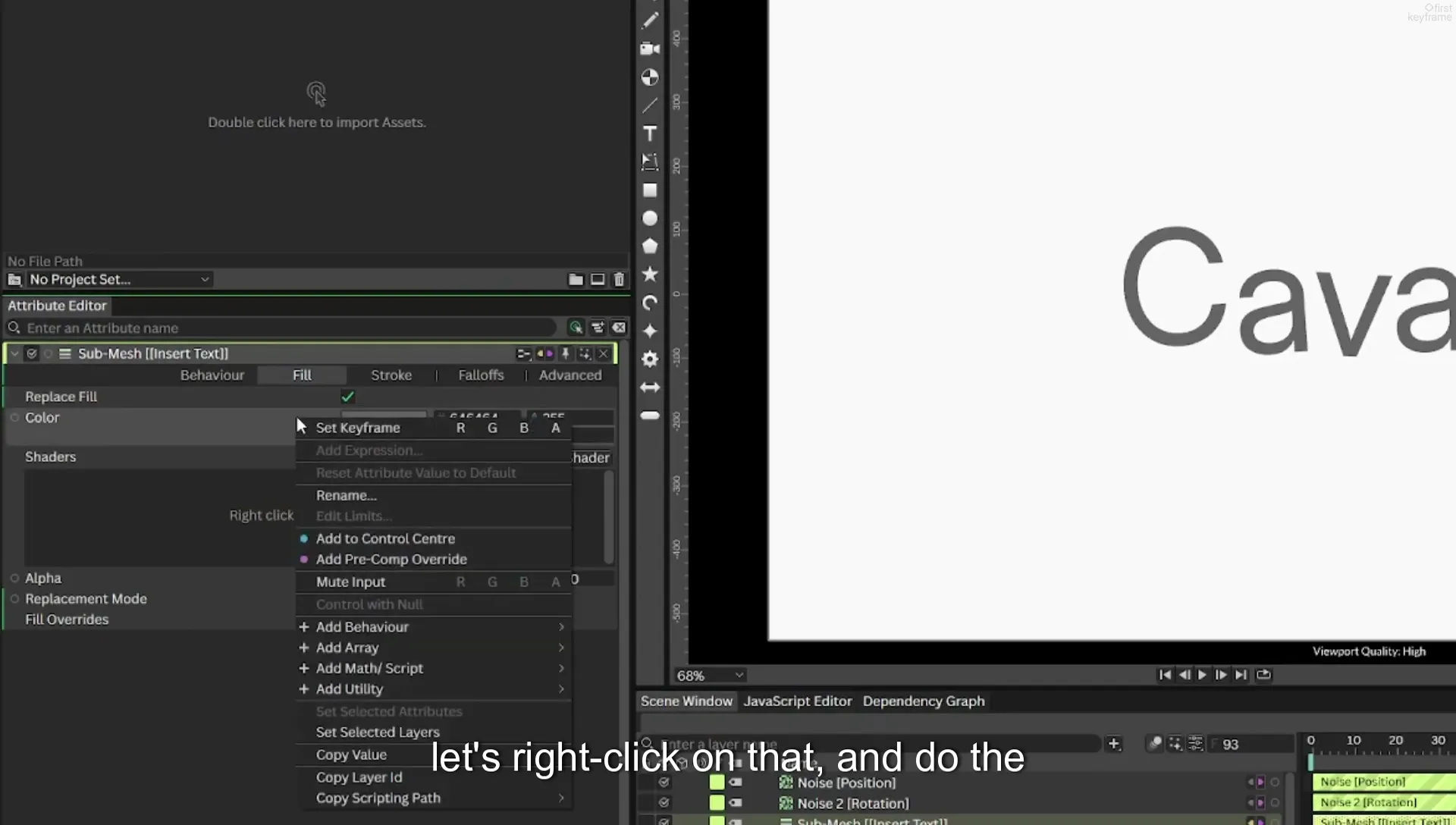Viewport: 1456px width, 825px height.
Task: Select the Noise [Position] timeline bar
Action: [x=1383, y=782]
